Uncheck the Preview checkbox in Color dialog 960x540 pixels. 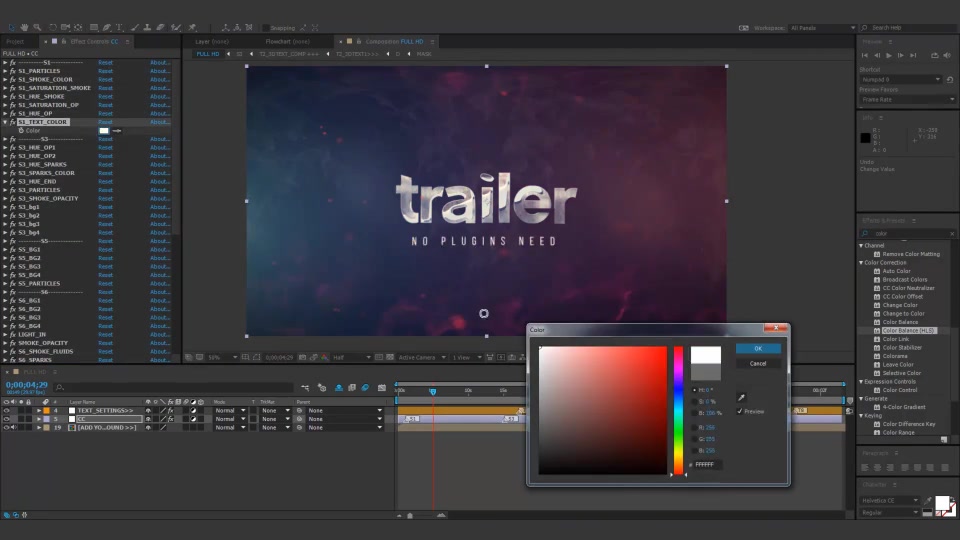pyautogui.click(x=740, y=411)
